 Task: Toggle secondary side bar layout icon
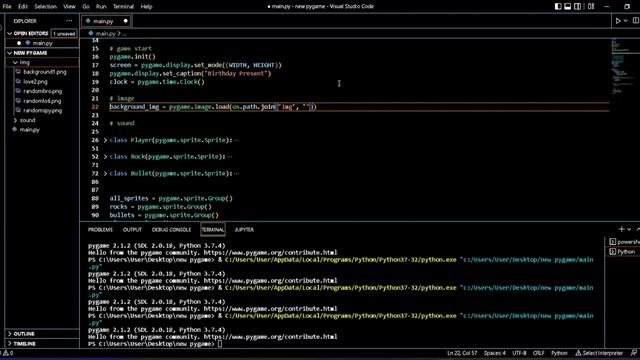point(578,7)
